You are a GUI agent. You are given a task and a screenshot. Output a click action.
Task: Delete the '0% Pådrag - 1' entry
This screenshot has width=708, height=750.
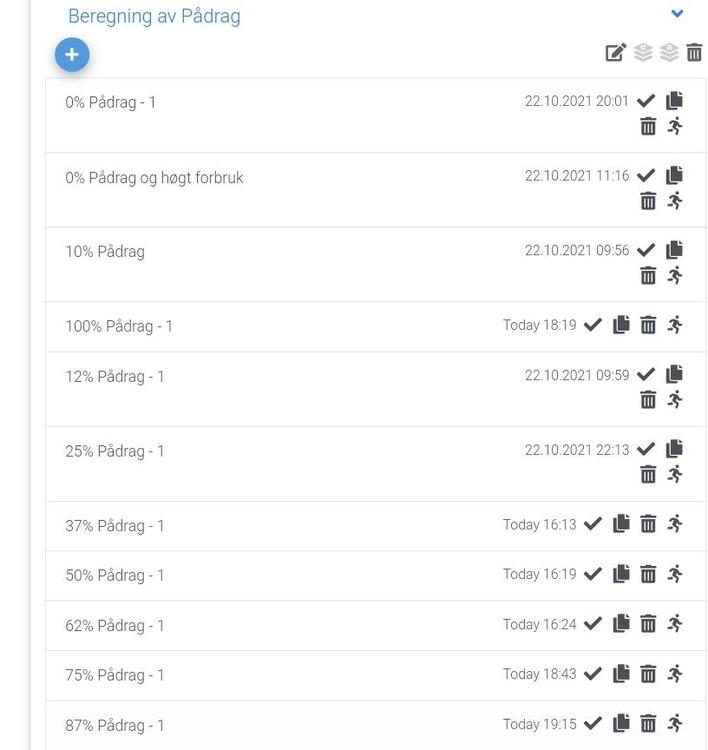pos(648,126)
